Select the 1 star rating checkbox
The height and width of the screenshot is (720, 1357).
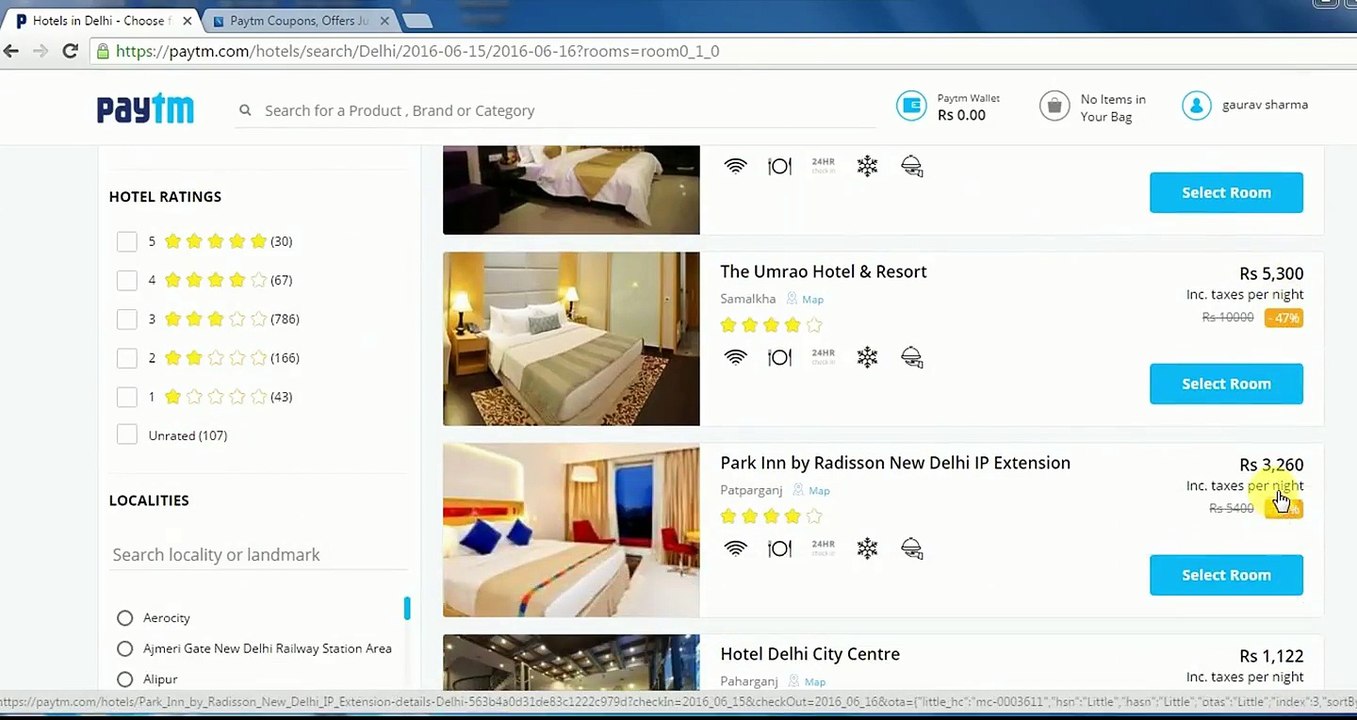[126, 397]
